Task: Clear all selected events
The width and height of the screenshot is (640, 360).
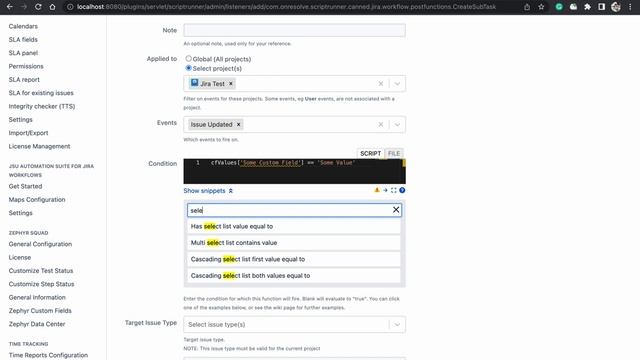Action: click(380, 124)
